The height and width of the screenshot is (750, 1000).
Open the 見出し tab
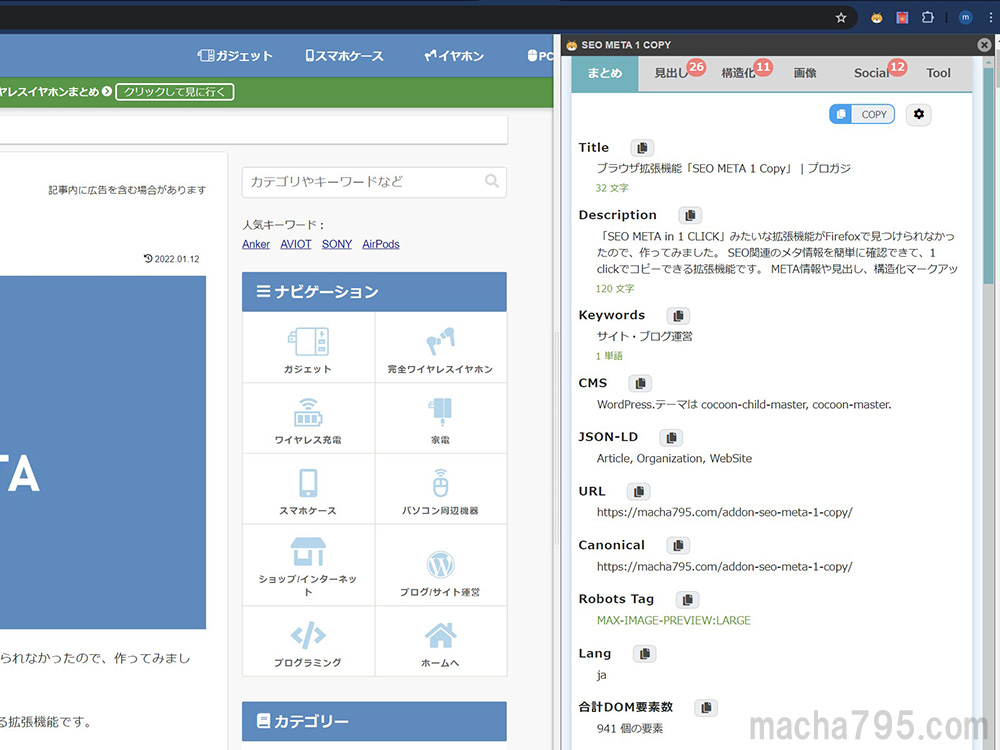[x=672, y=73]
